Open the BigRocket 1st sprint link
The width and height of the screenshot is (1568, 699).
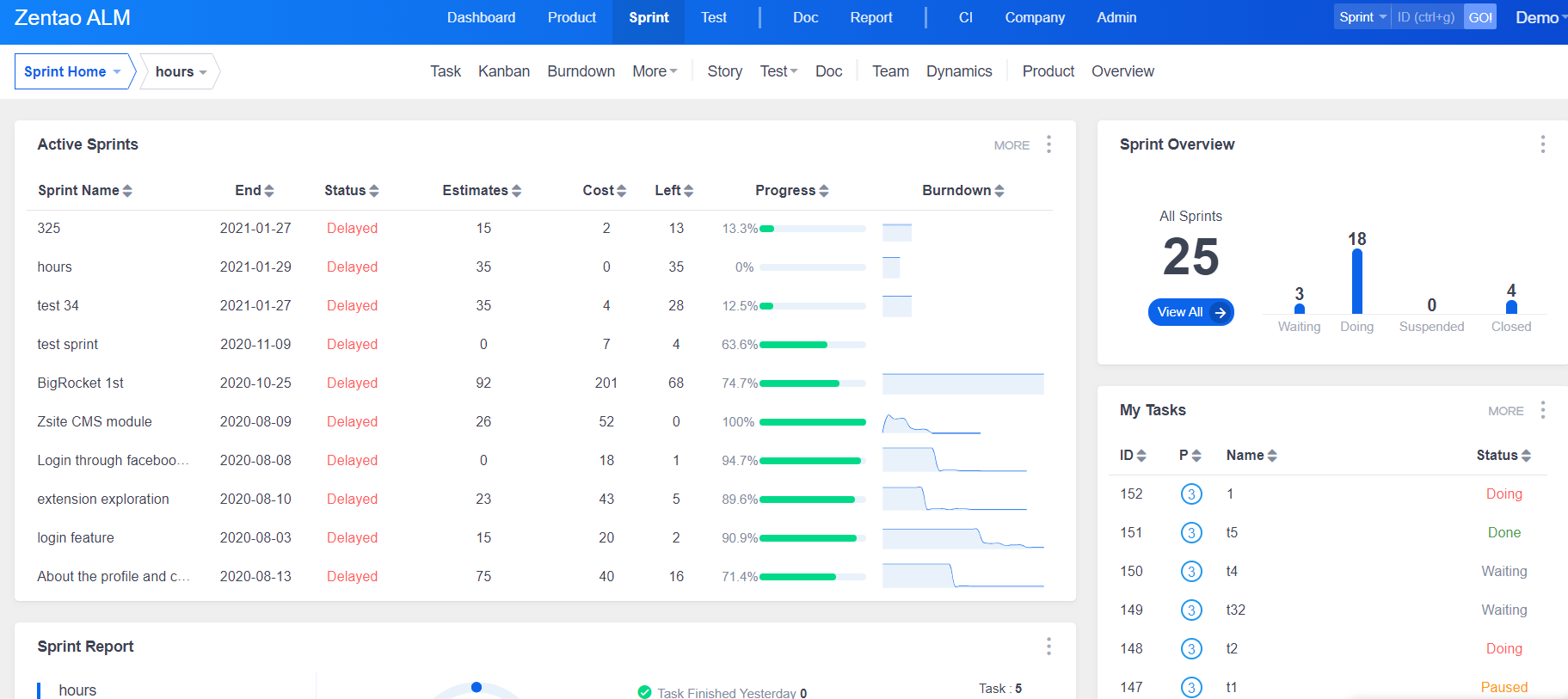[81, 383]
